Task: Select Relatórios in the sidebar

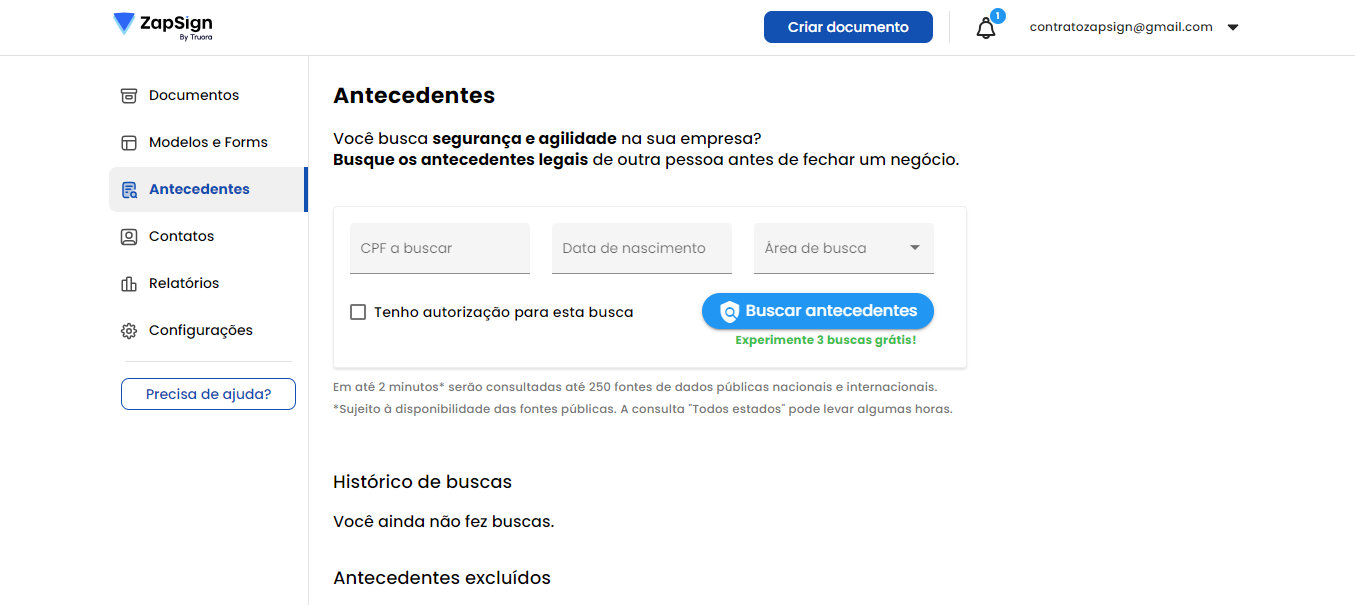Action: tap(184, 284)
